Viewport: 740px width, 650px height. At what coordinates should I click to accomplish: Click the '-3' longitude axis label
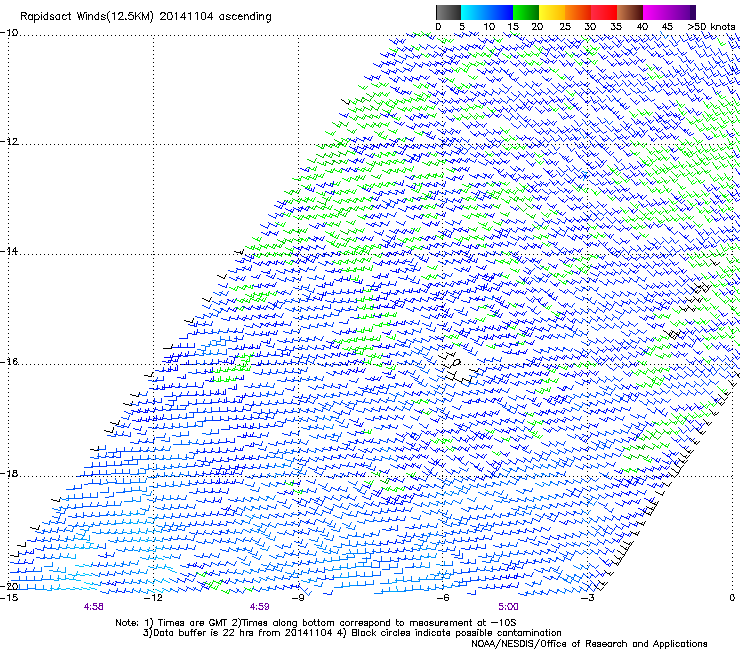(x=587, y=598)
